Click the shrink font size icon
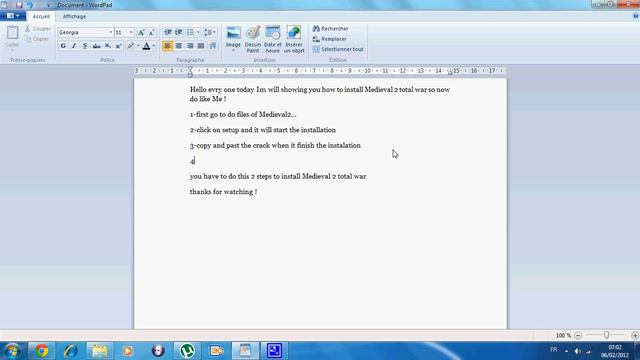The height and width of the screenshot is (360, 640). pos(151,32)
